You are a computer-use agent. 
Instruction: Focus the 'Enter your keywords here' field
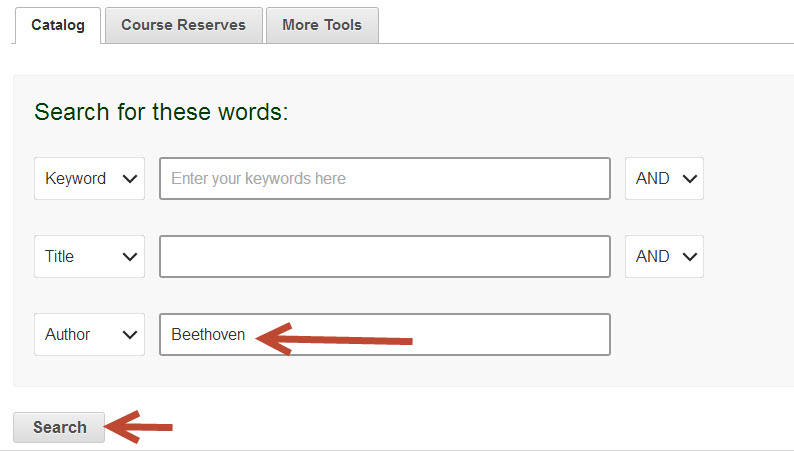click(x=384, y=179)
